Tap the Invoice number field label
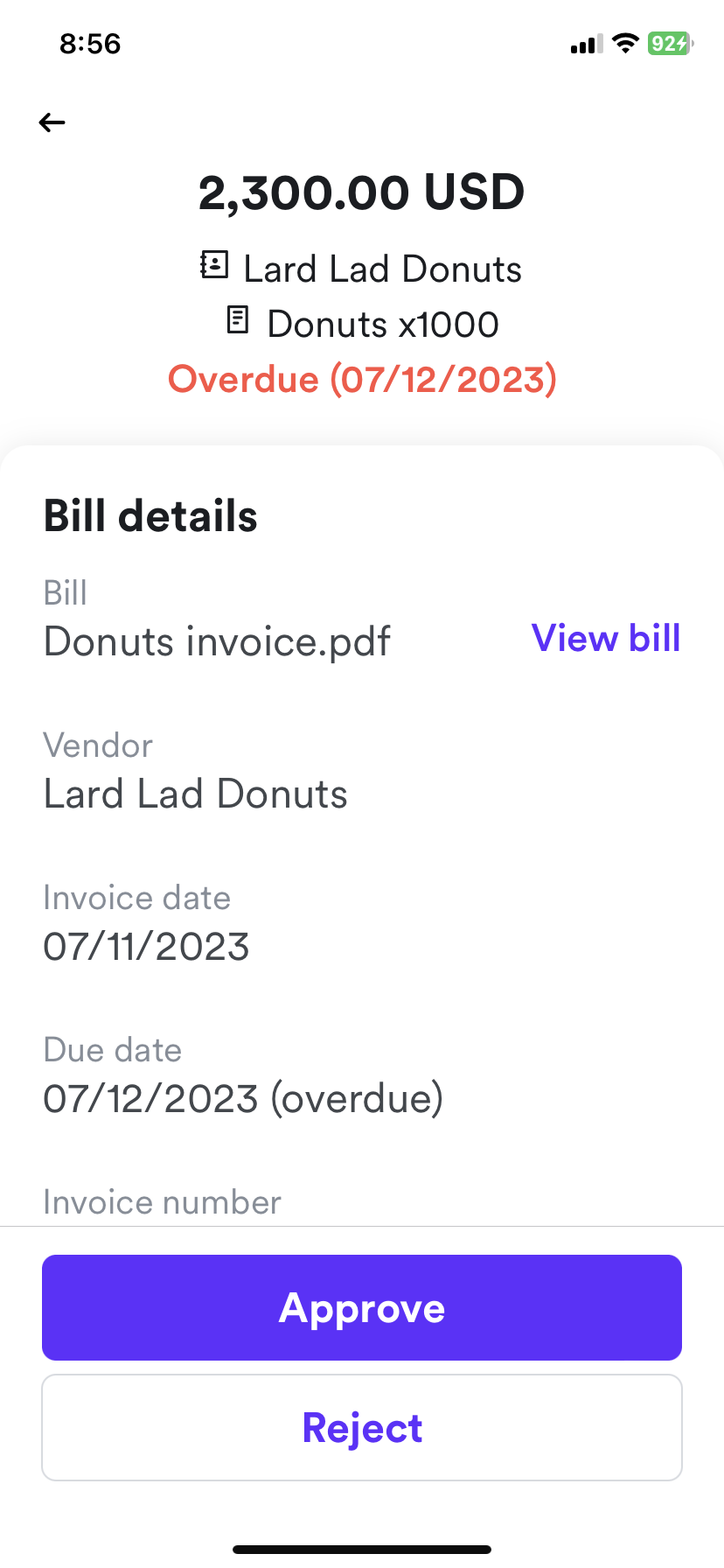The image size is (724, 1568). [x=163, y=1202]
